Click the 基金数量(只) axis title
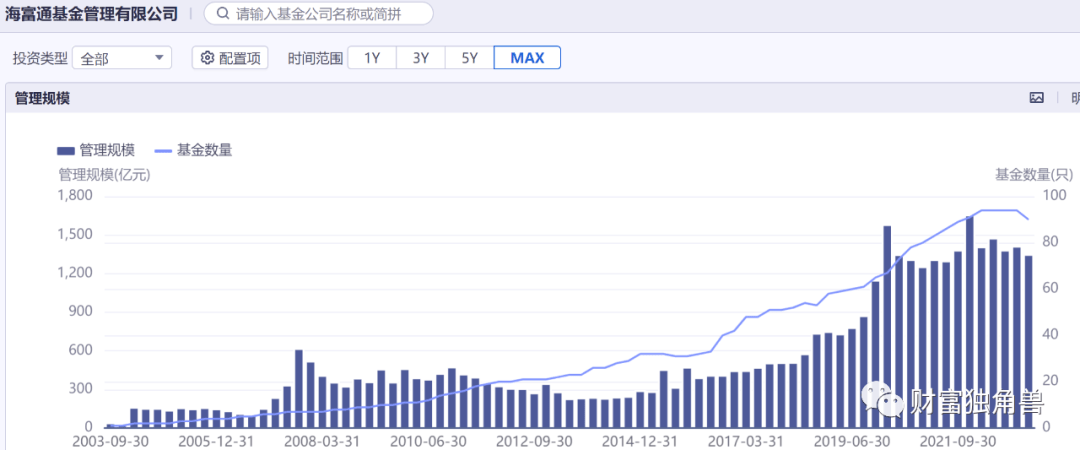The width and height of the screenshot is (1080, 450). 1034,174
